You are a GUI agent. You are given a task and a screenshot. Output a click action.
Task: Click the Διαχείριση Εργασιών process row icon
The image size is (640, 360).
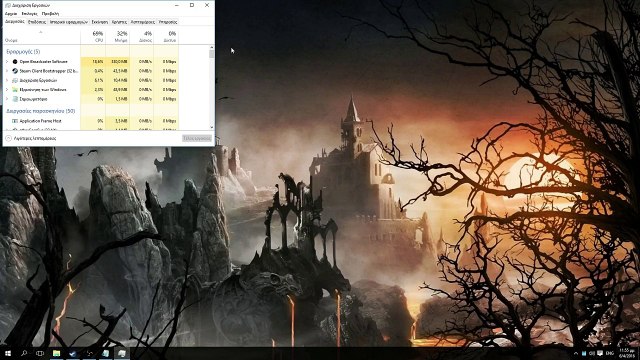pos(15,80)
